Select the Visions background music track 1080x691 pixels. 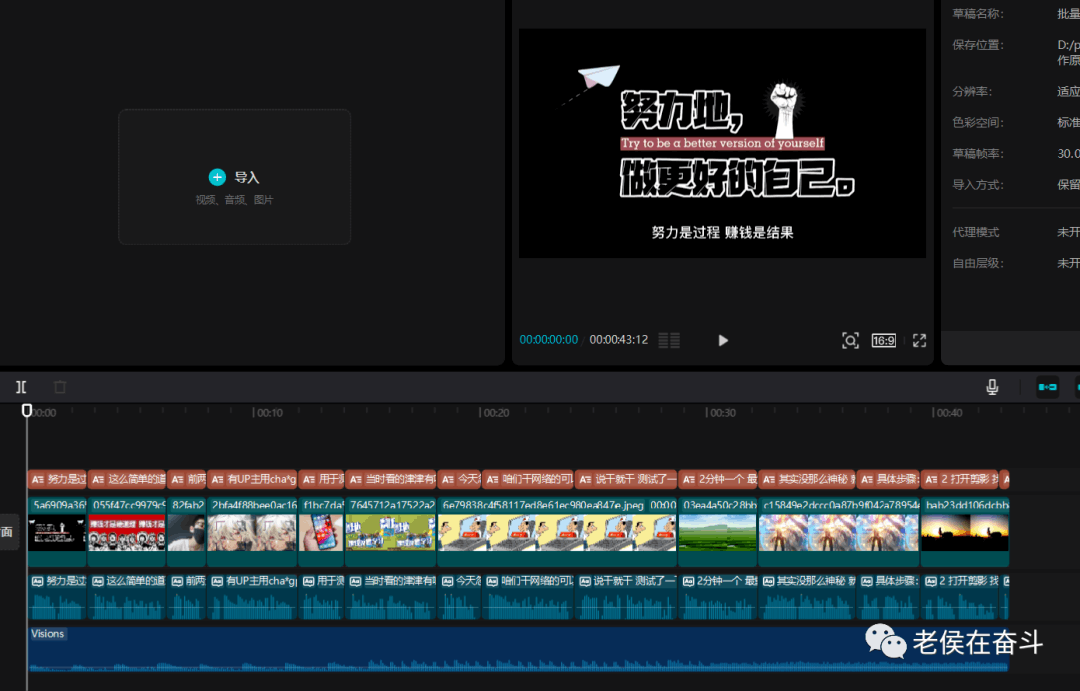[518, 649]
